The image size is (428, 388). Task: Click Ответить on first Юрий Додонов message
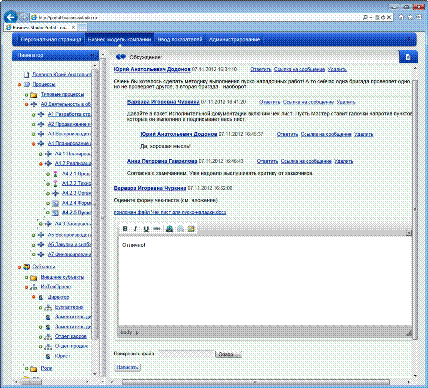[260, 69]
